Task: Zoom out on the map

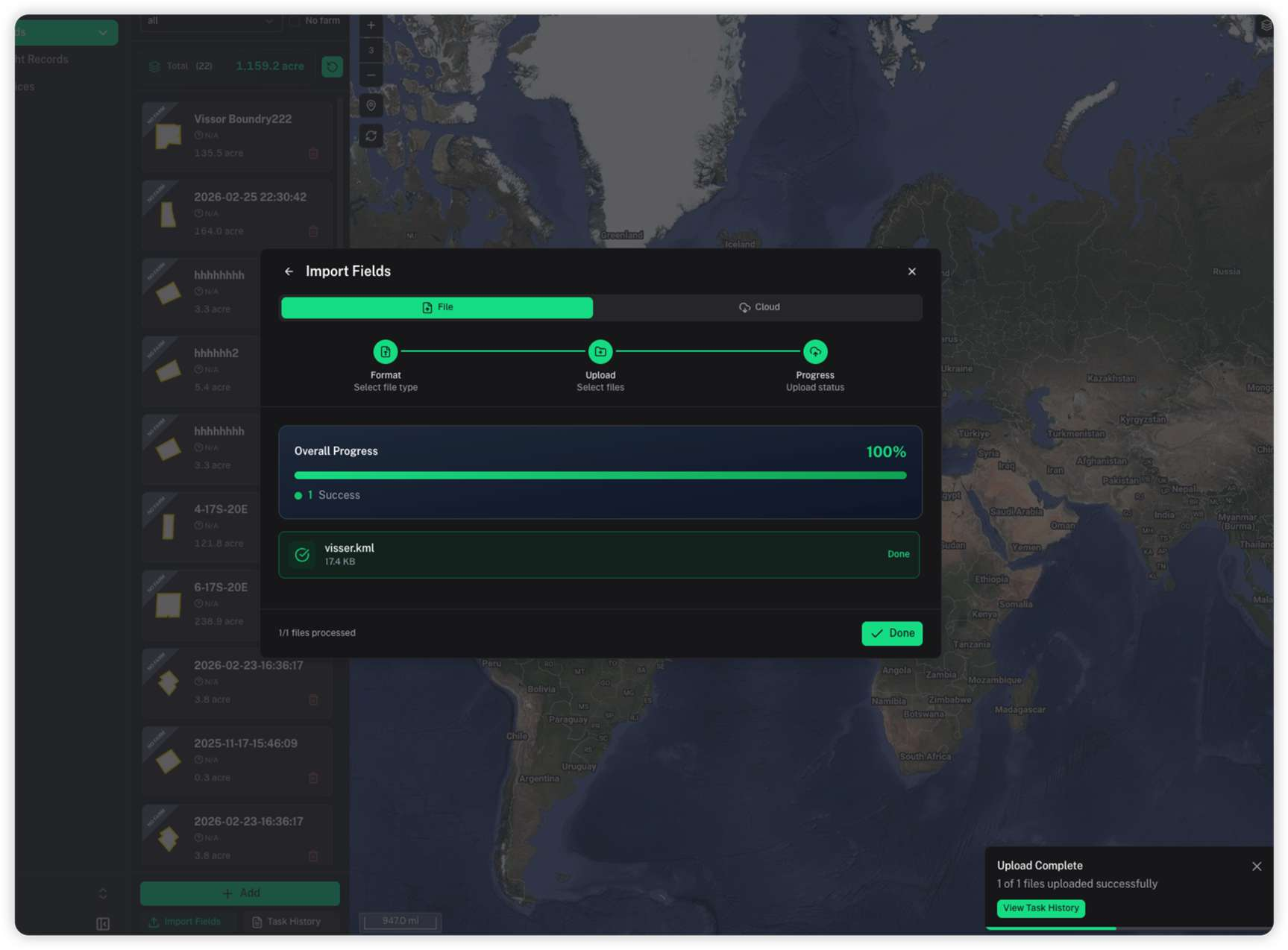Action: (371, 75)
